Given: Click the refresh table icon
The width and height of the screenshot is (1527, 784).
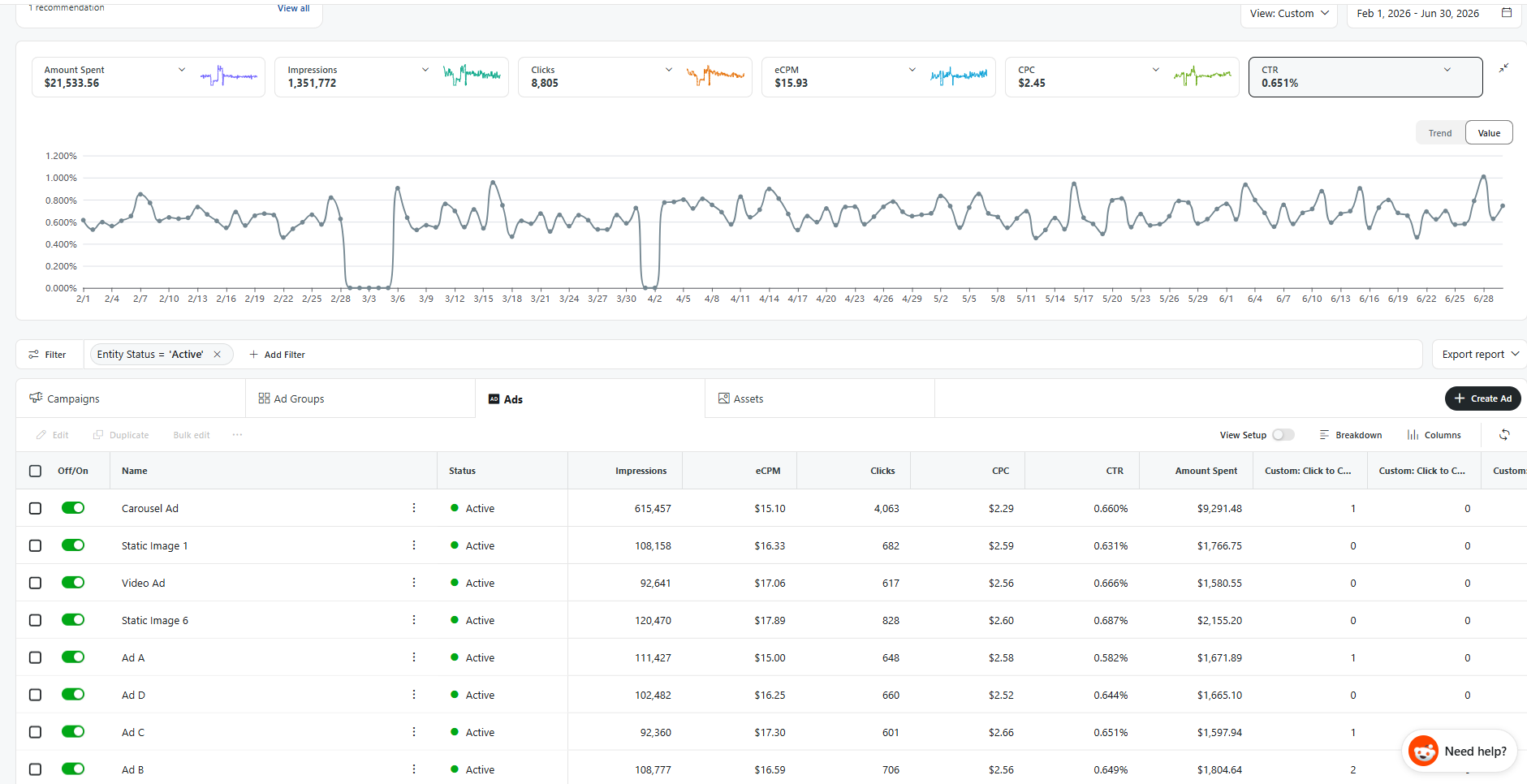Looking at the screenshot, I should click(x=1504, y=435).
